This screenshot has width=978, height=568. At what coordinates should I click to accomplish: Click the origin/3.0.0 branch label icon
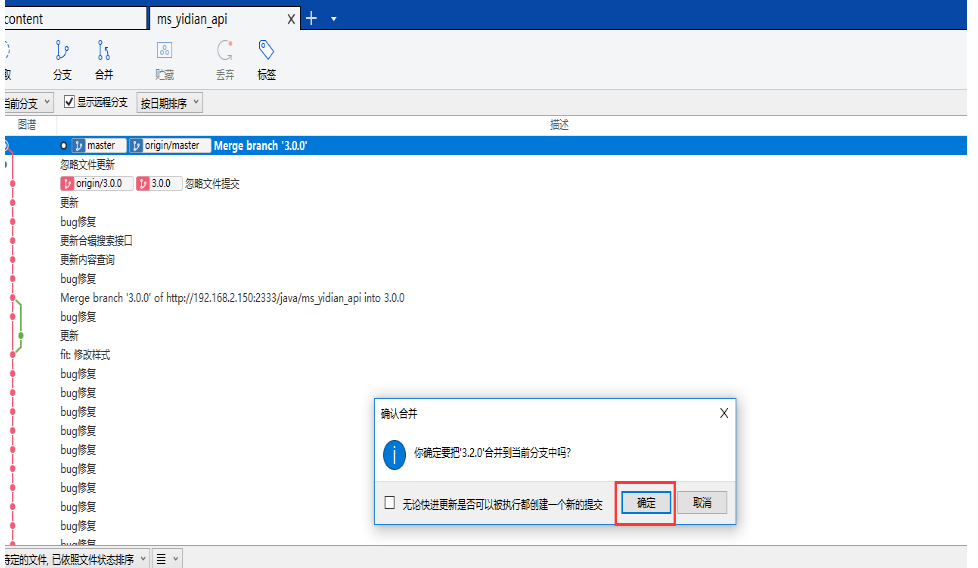(x=67, y=184)
